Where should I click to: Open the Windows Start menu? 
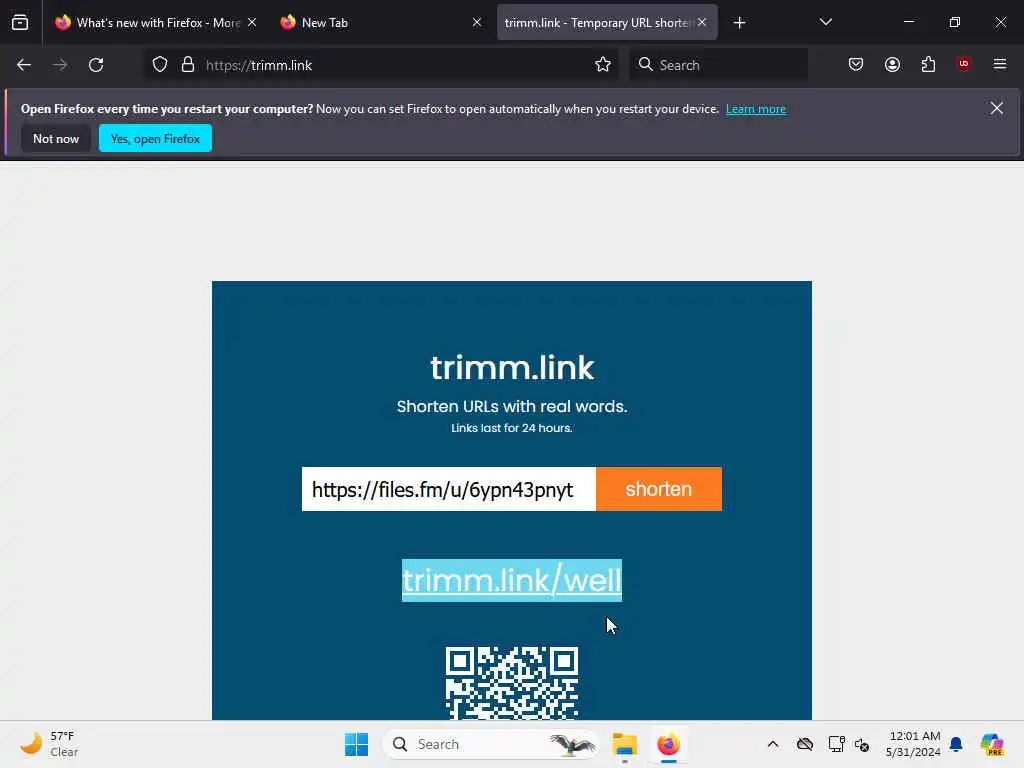coord(357,744)
